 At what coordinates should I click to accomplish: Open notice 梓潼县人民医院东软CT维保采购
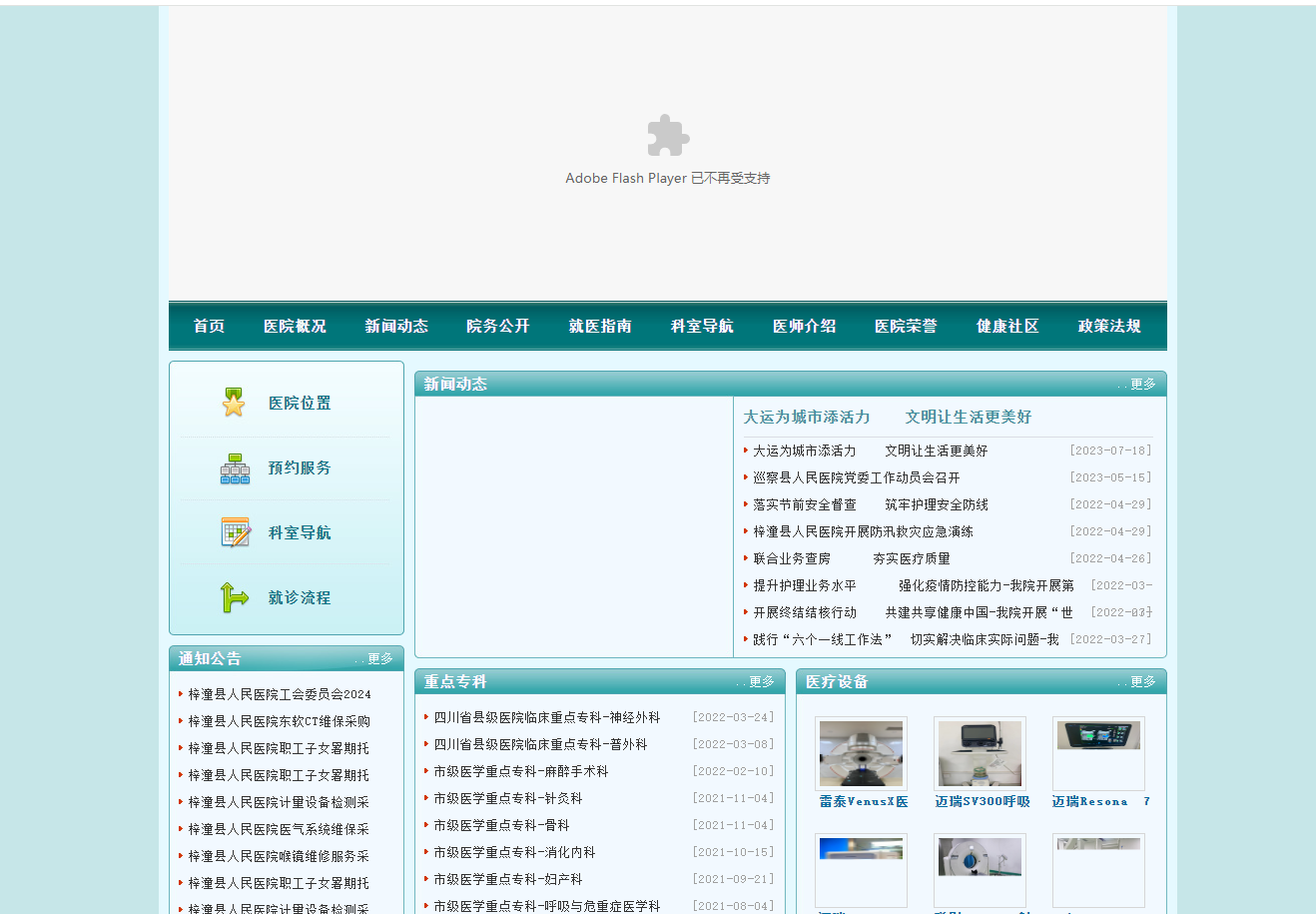280,721
